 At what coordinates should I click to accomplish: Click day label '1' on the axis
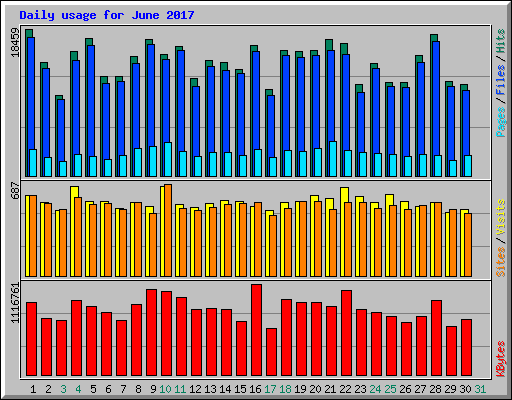tap(33, 389)
